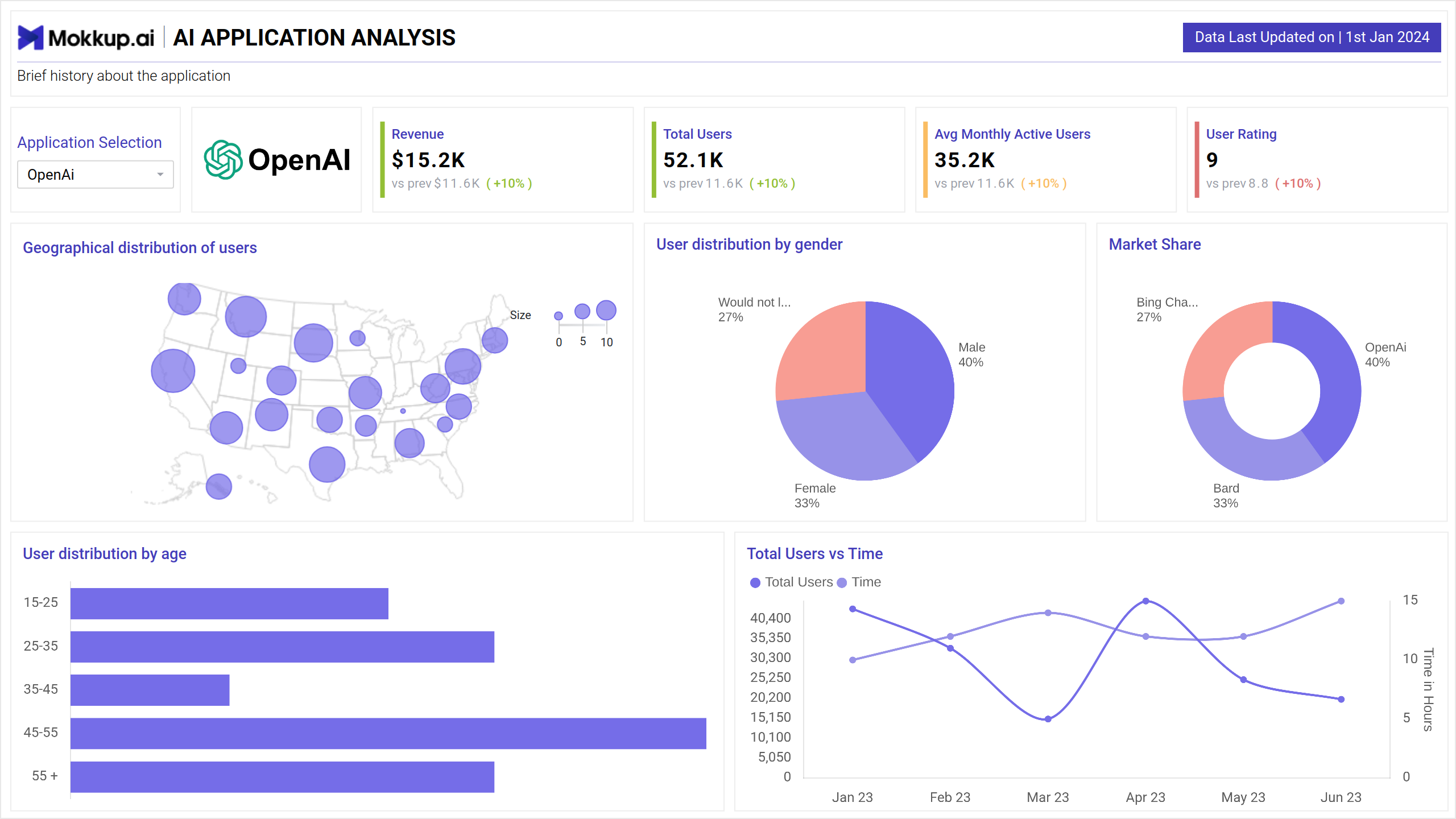This screenshot has width=1456, height=819.
Task: Click the Time data point at Jun 23
Action: (1341, 601)
